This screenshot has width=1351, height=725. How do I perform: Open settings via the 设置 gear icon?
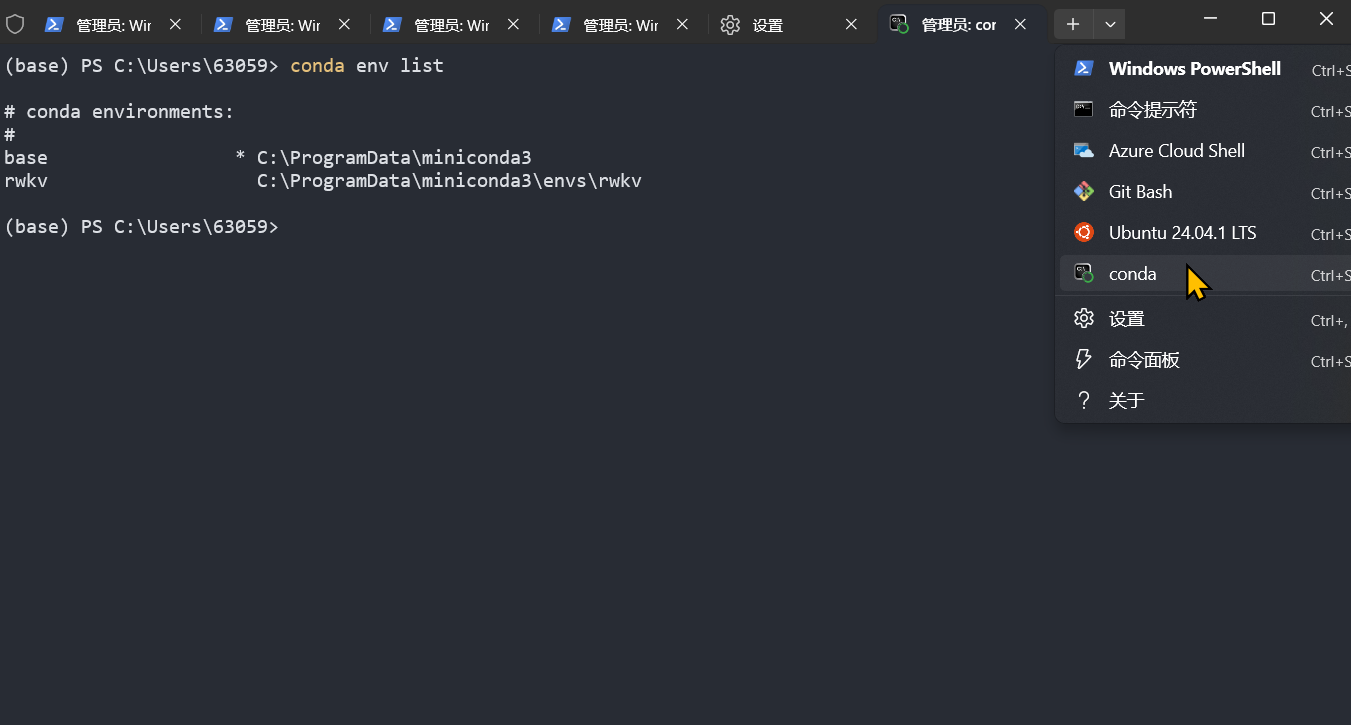tap(1083, 318)
